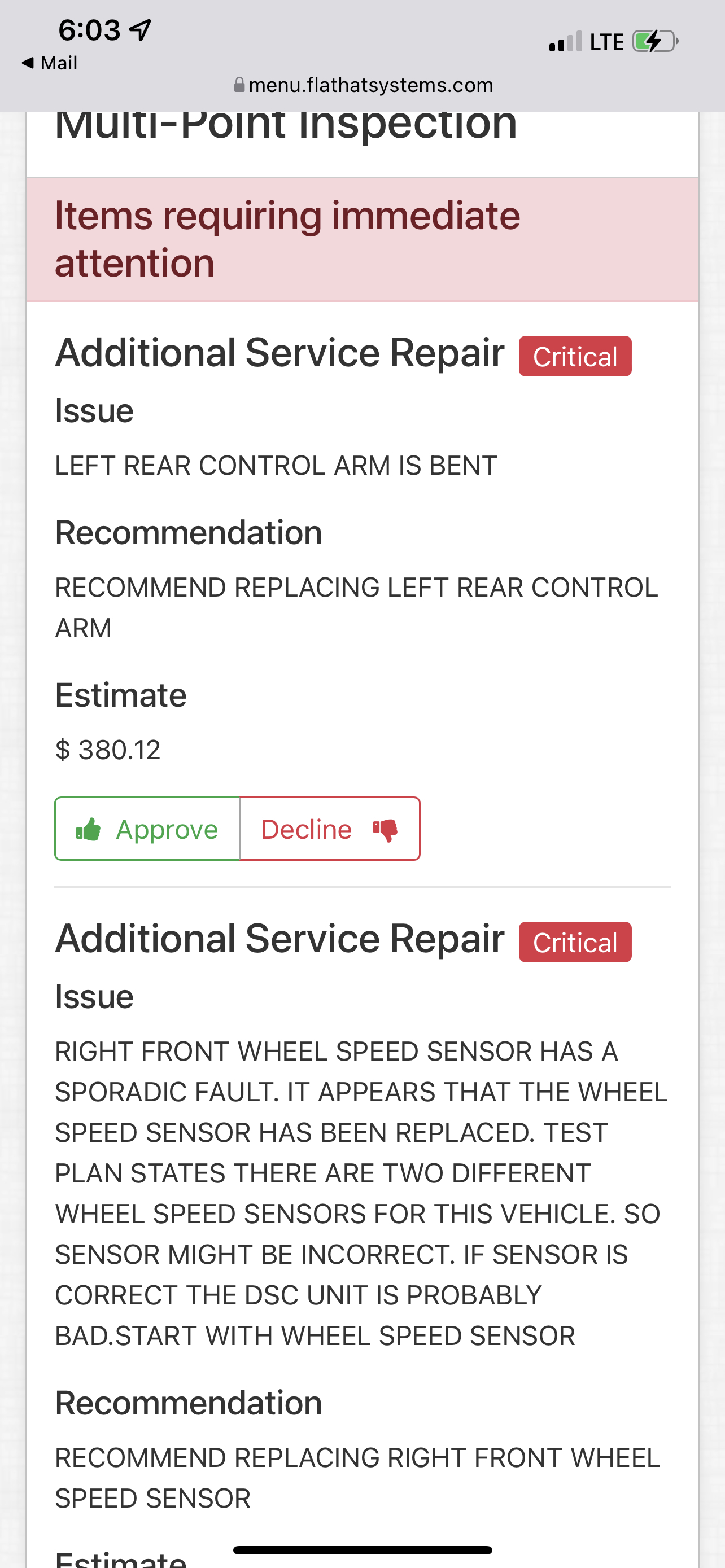Tap the lock icon beside the URL
725x1568 pixels.
click(x=239, y=85)
